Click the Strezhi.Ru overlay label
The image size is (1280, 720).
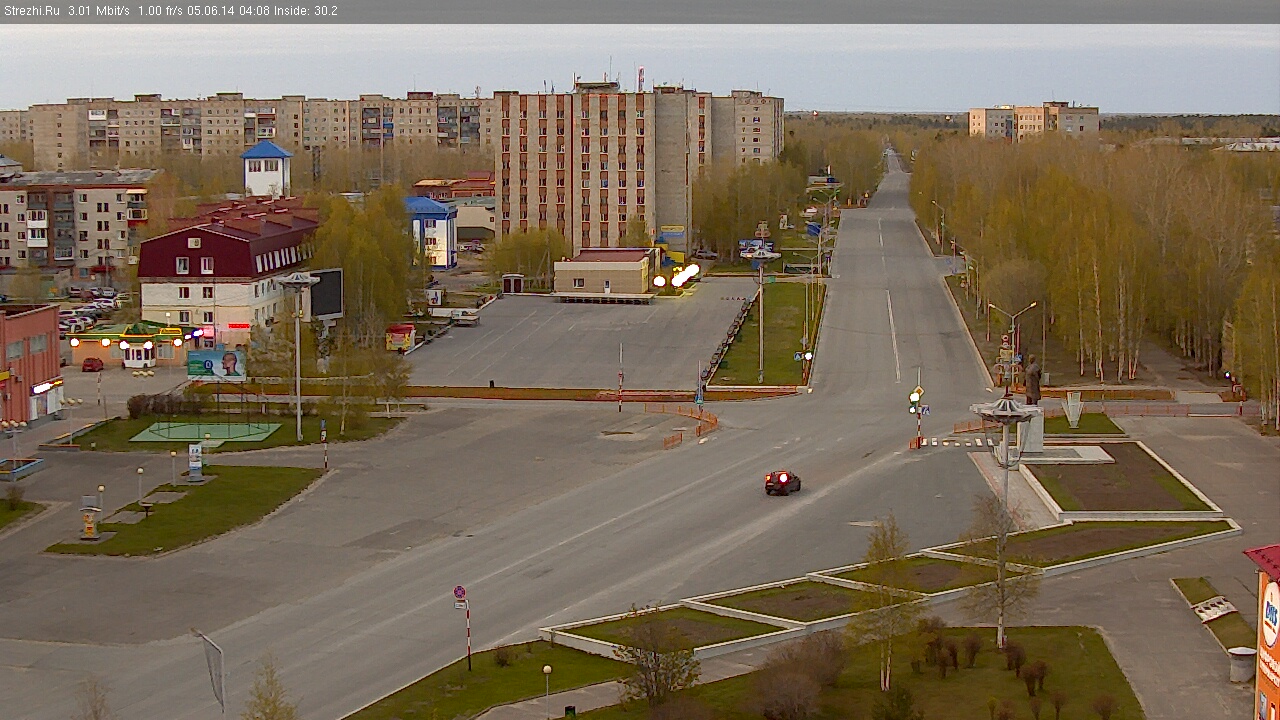click(x=32, y=11)
